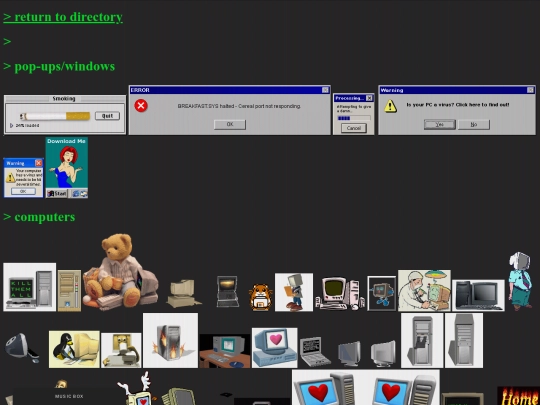Click the blue computer with pink heart
This screenshot has height=405, width=540.
pyautogui.click(x=274, y=348)
